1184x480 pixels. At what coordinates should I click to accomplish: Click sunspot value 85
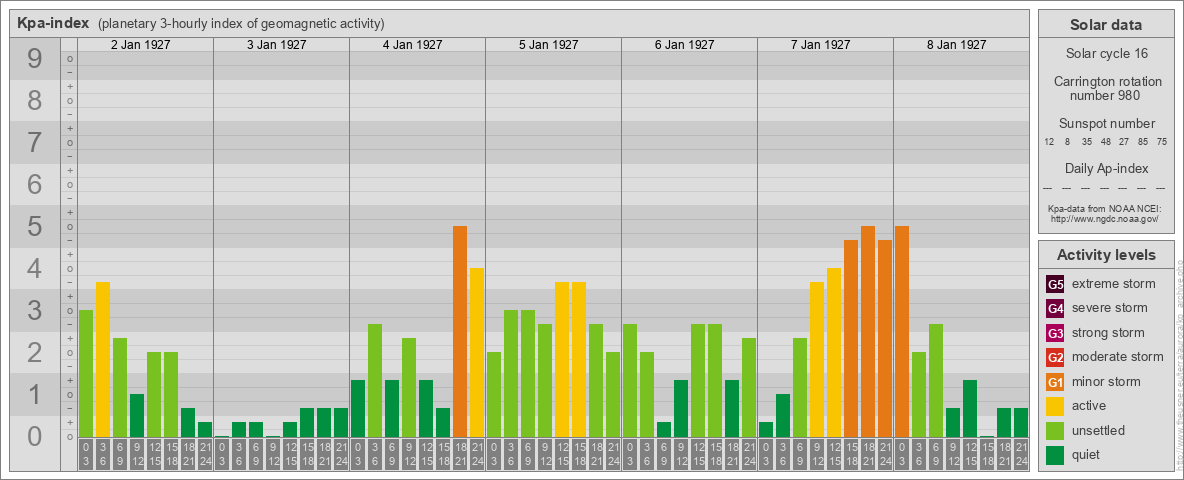pyautogui.click(x=1143, y=142)
